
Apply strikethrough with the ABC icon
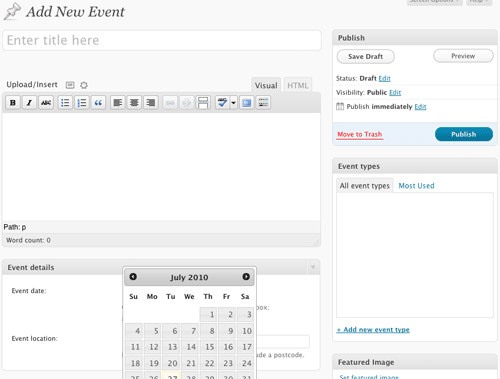(46, 103)
